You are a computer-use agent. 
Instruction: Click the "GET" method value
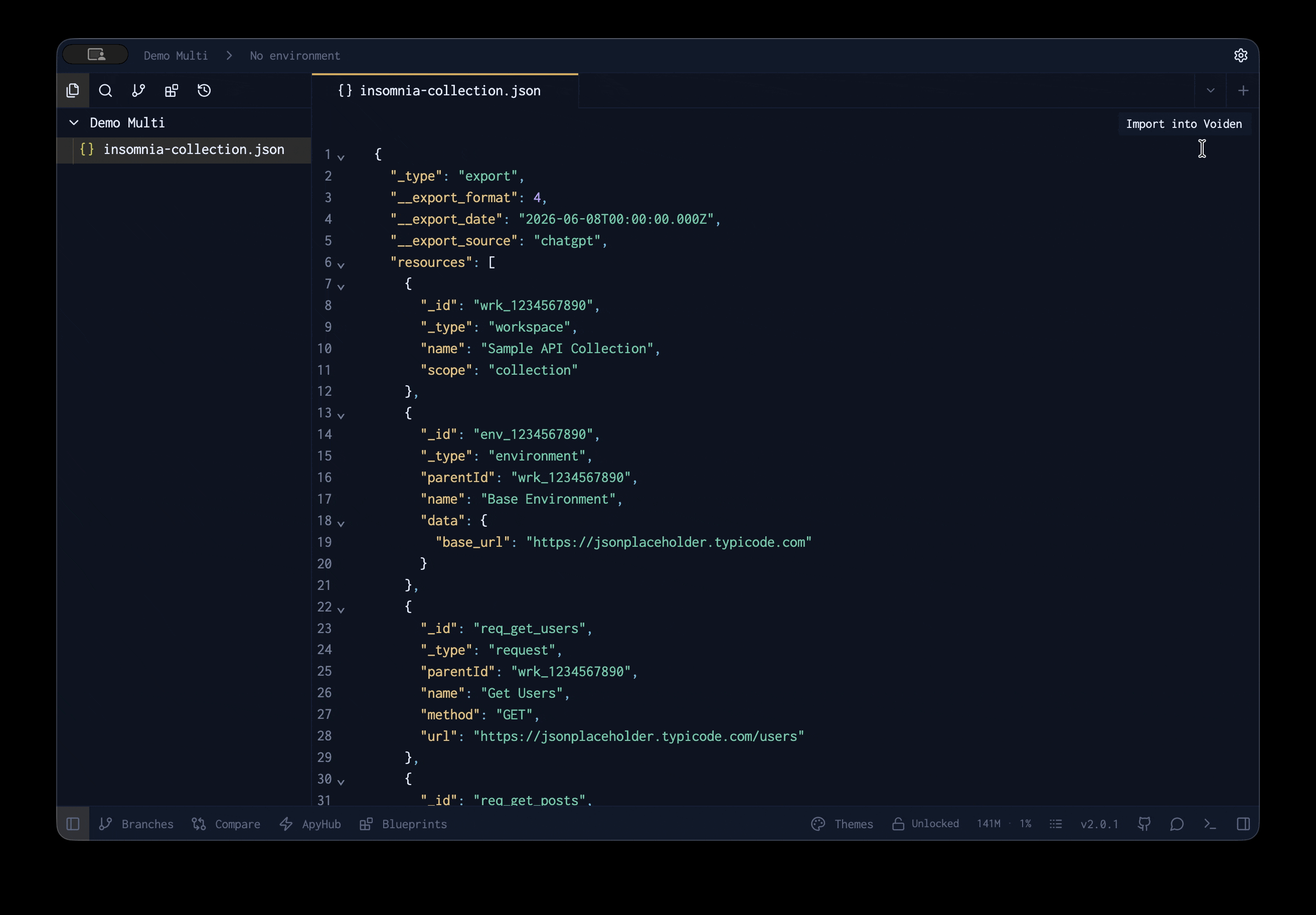click(514, 715)
